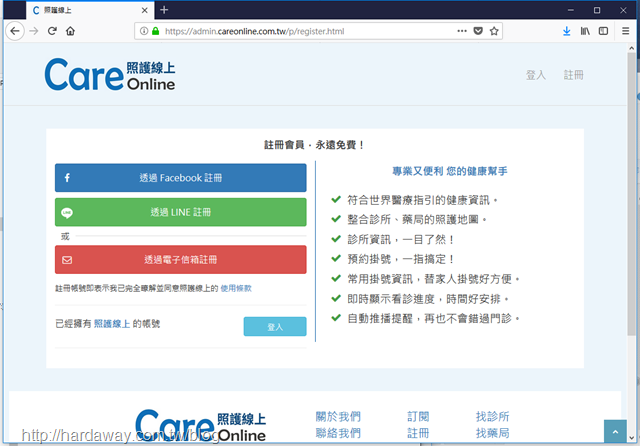Select the 照護線上 browser tab
The height and width of the screenshot is (446, 640).
point(90,10)
